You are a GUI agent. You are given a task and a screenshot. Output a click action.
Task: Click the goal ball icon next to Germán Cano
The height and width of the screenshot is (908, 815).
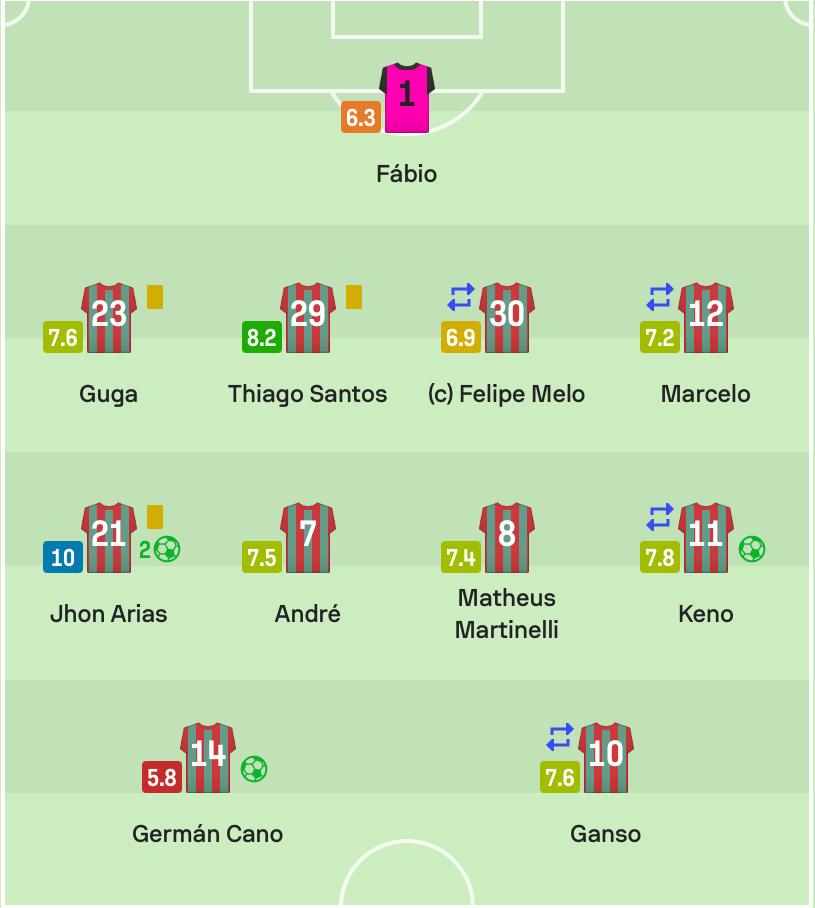(254, 769)
